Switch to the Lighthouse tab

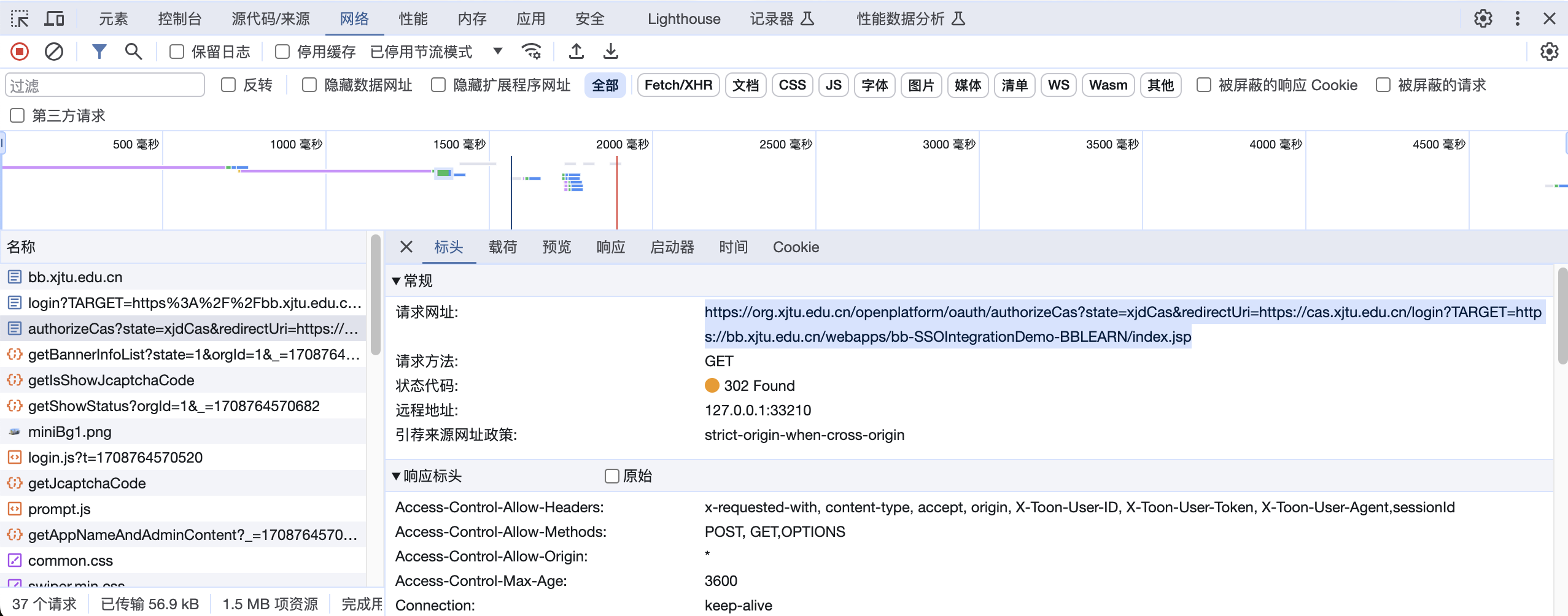point(683,18)
